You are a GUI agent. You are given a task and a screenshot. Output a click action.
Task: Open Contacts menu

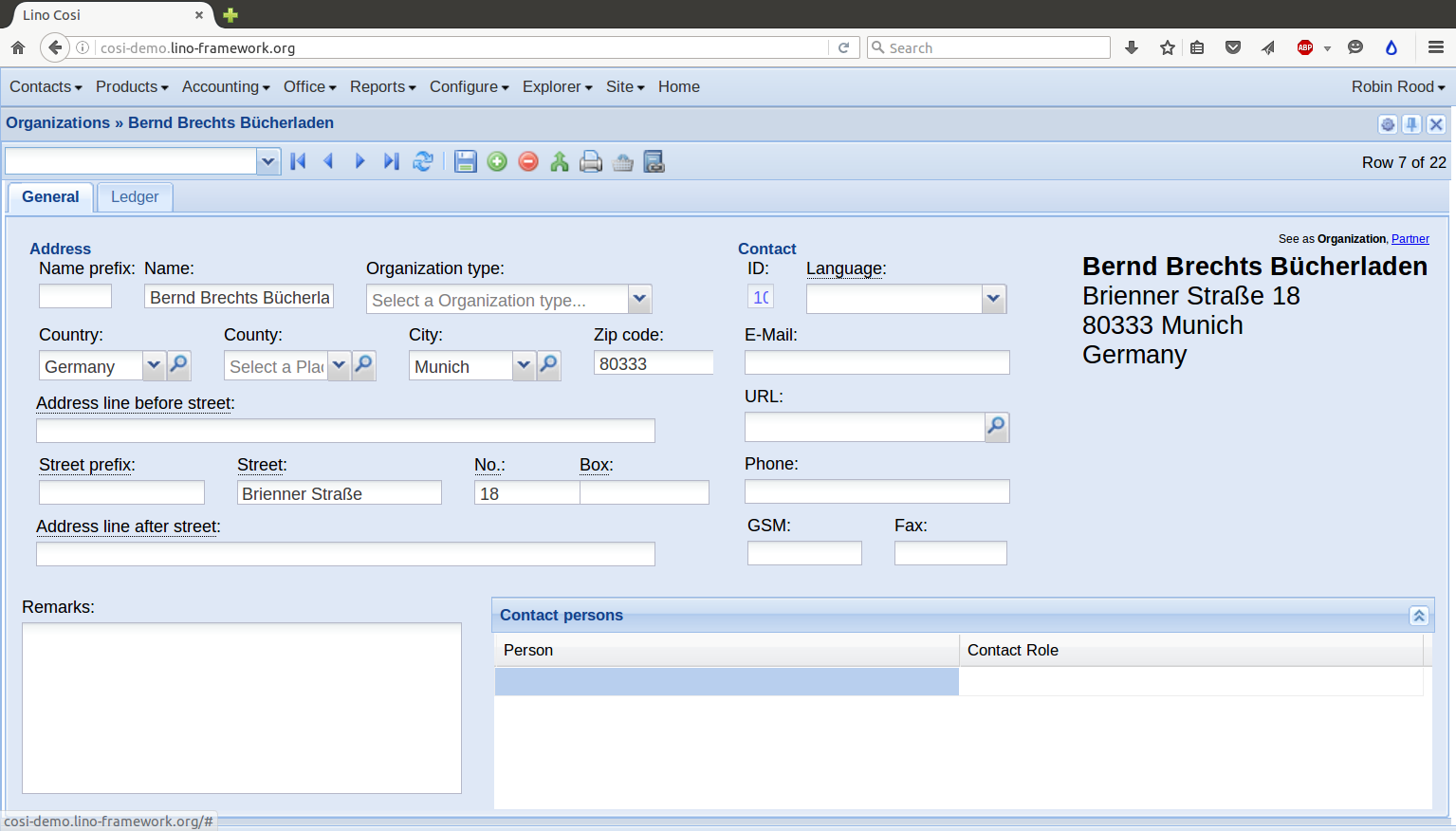(x=46, y=86)
